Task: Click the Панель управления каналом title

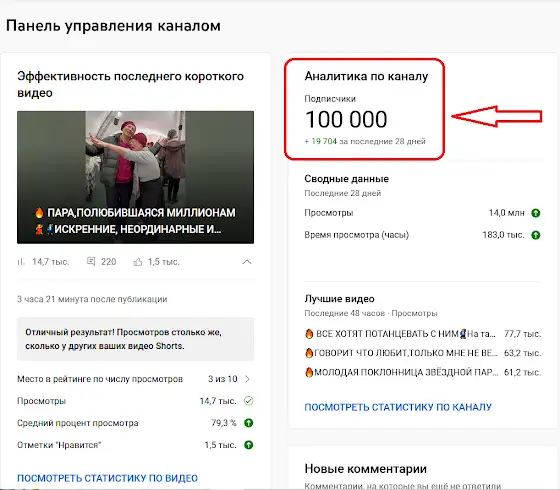Action: pyautogui.click(x=114, y=26)
